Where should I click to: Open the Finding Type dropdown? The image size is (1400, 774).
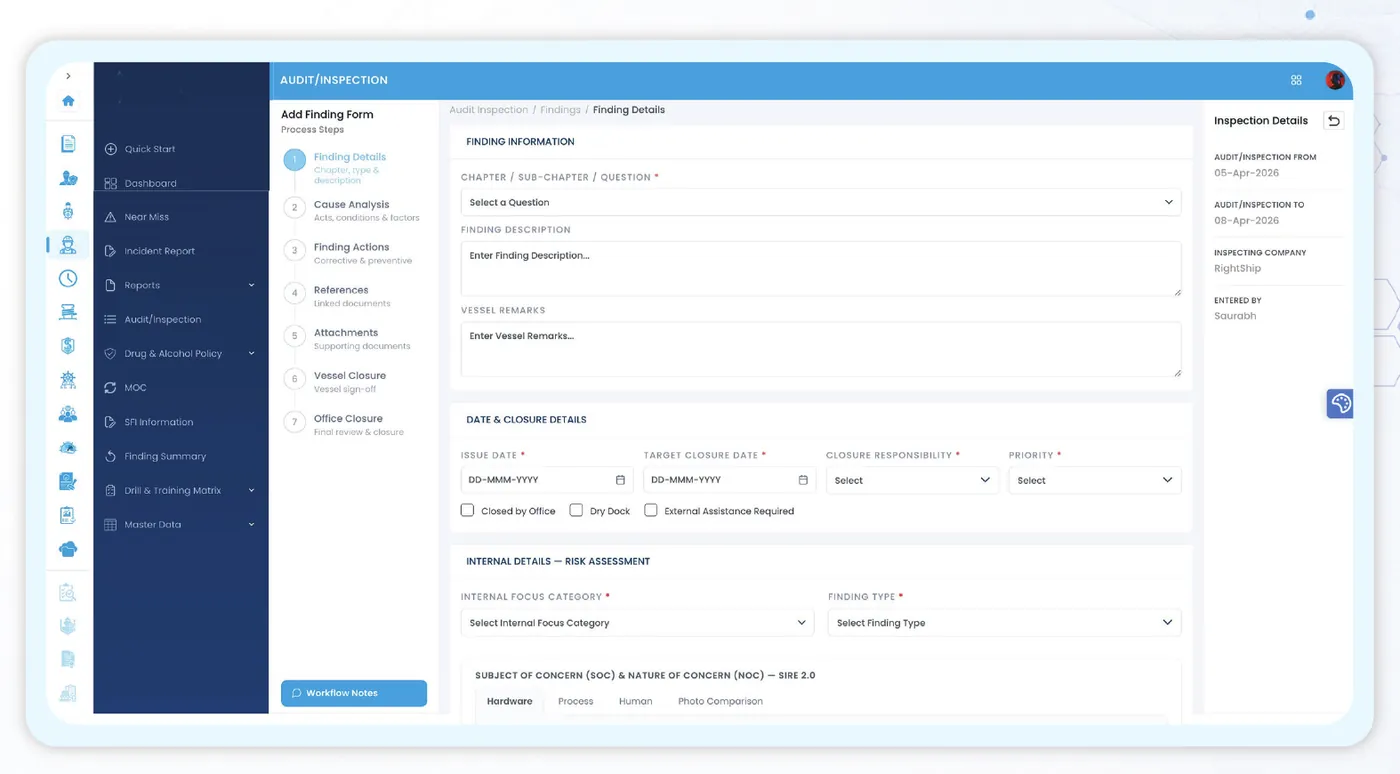[x=1005, y=622]
